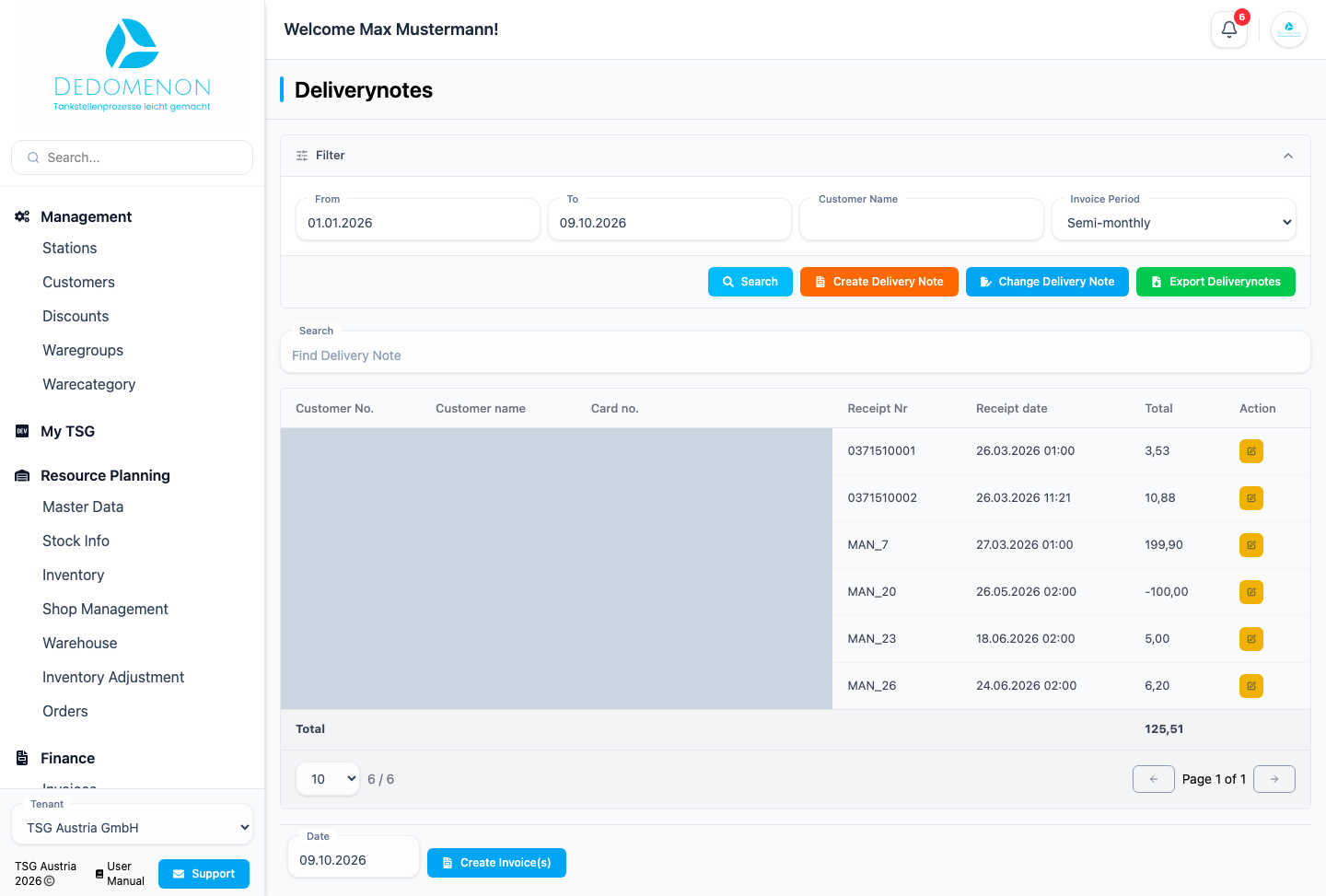This screenshot has height=896, width=1326.
Task: Open Customers in the sidebar
Action: (78, 282)
